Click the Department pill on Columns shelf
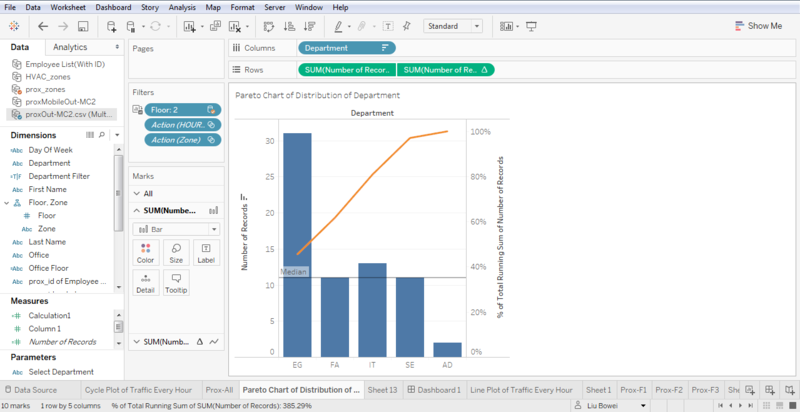 tap(346, 48)
